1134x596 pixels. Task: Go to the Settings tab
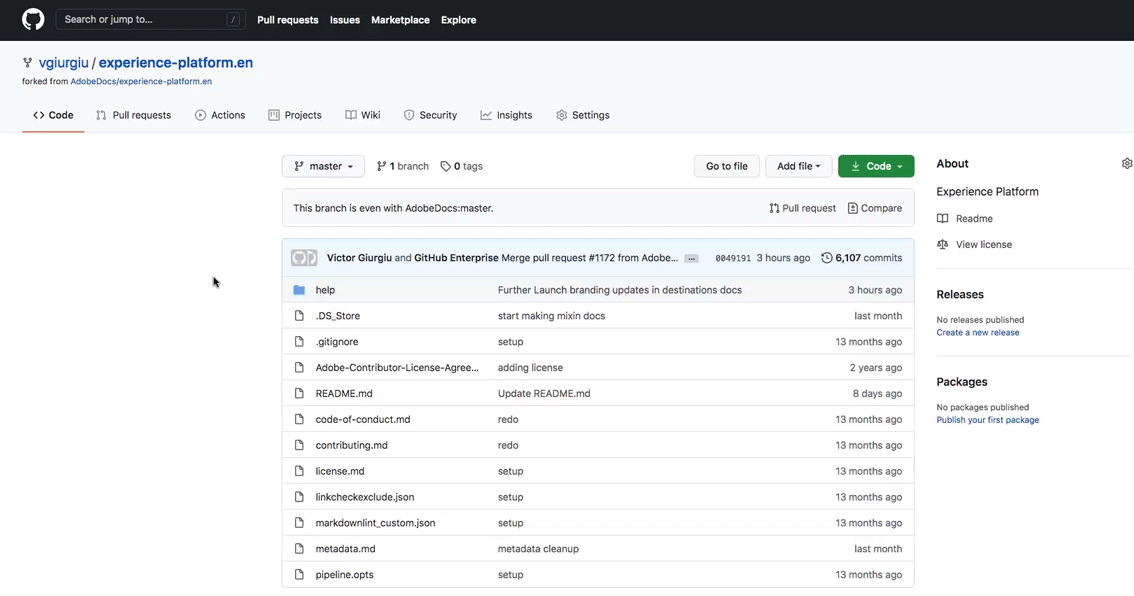pos(583,115)
